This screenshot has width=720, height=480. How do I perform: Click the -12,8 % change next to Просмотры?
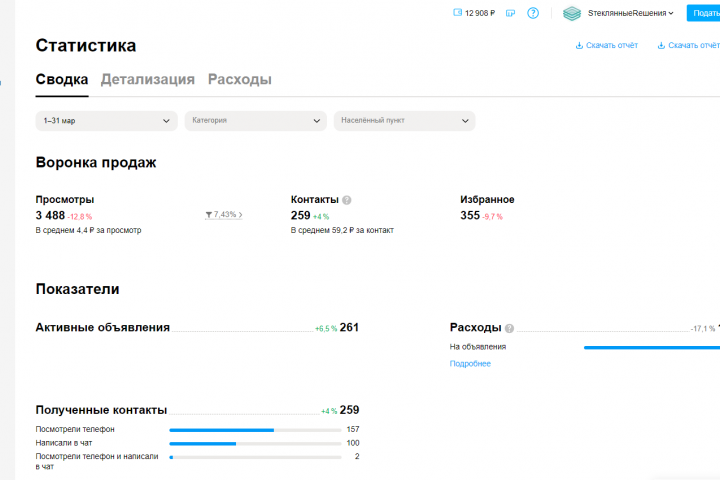pos(80,216)
